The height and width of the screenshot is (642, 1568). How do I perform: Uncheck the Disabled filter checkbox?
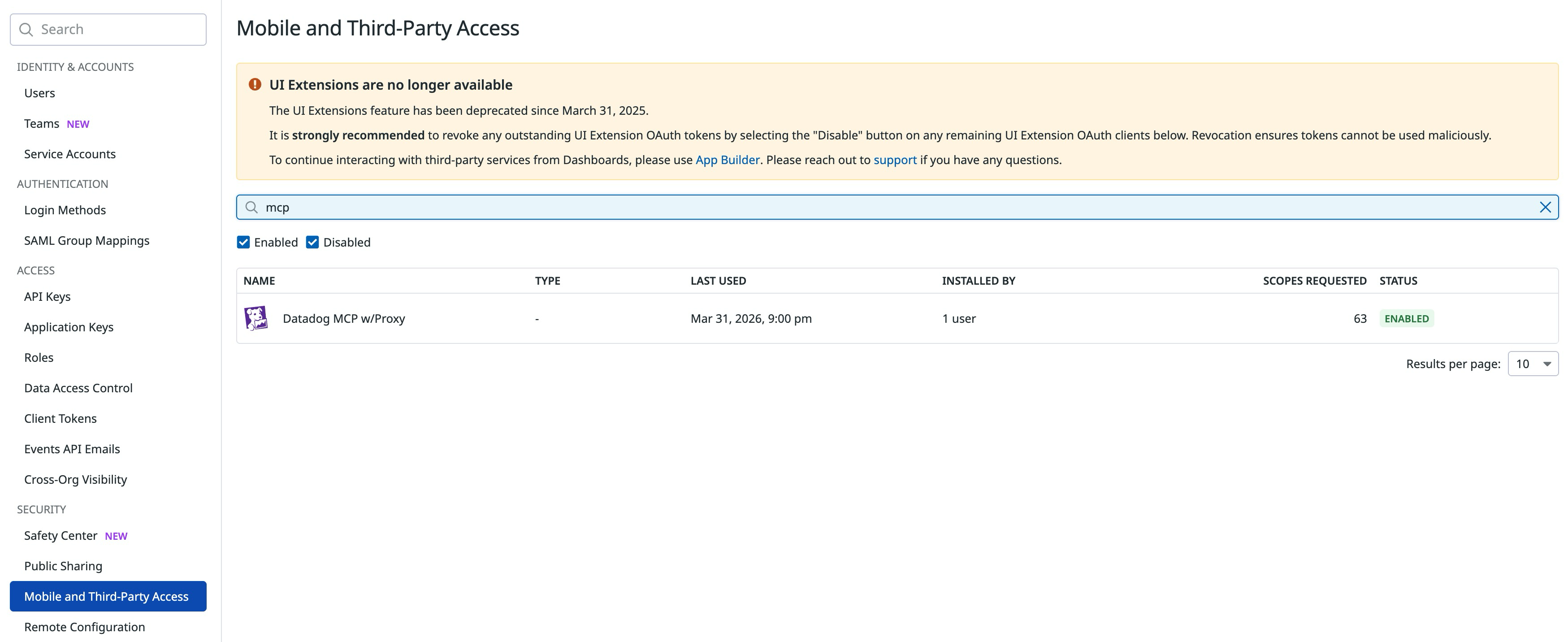point(313,242)
